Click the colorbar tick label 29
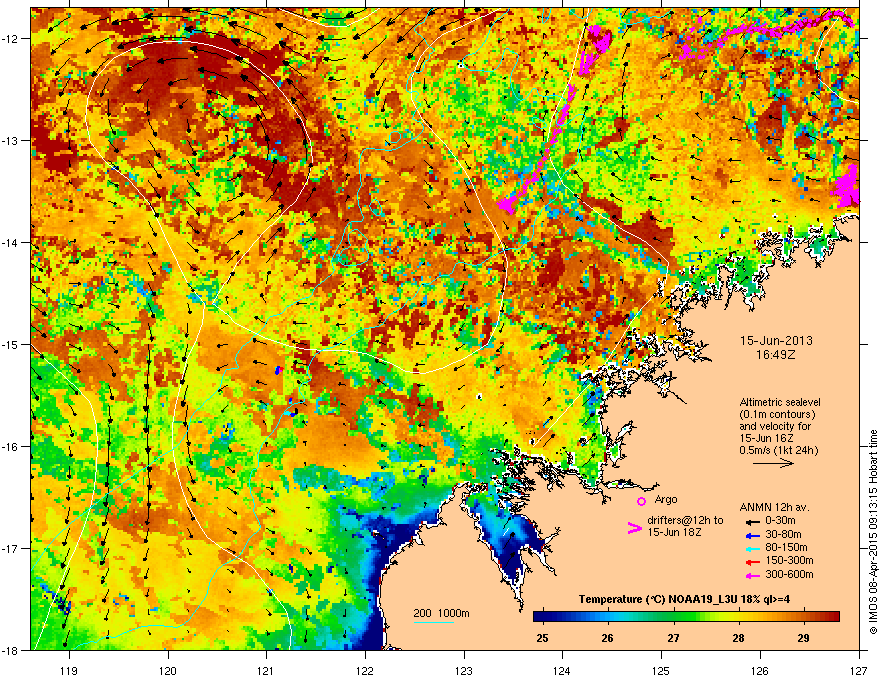Screen dimensions: 880x680 [804, 638]
